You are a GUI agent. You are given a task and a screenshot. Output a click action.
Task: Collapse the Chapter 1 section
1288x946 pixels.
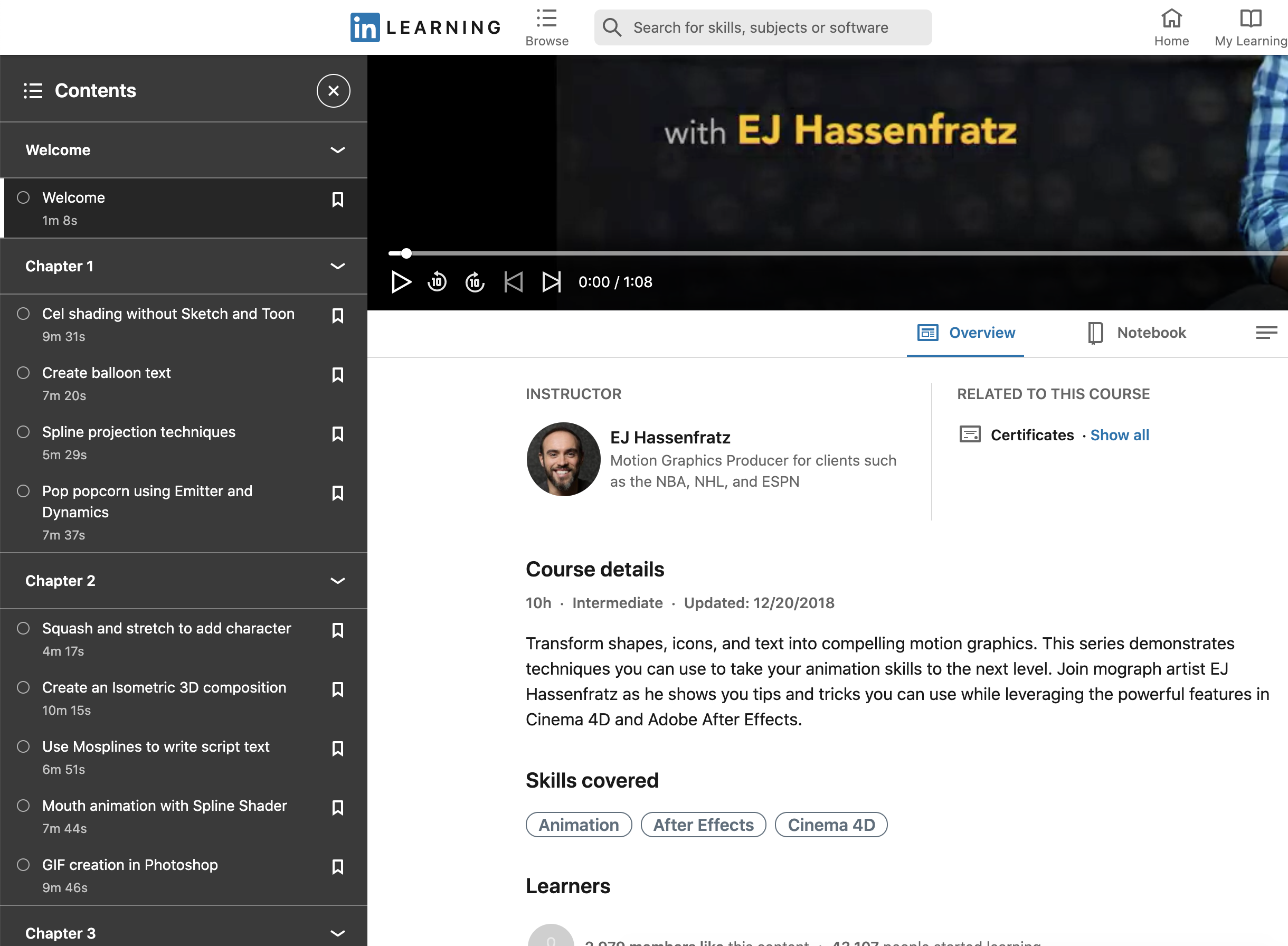(338, 266)
